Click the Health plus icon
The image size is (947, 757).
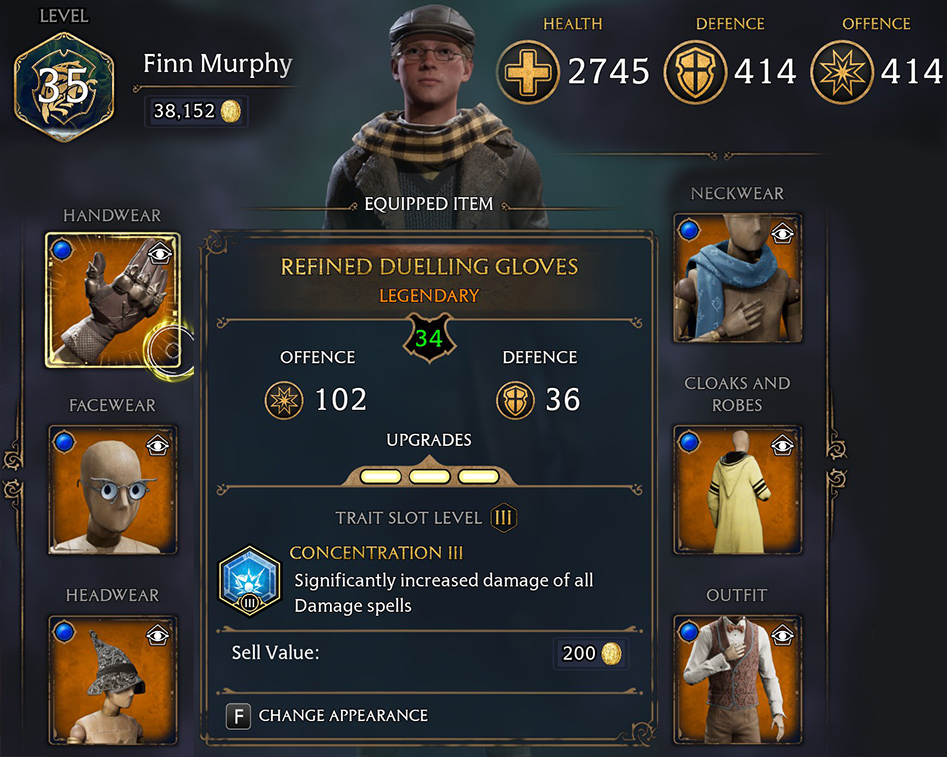point(528,72)
